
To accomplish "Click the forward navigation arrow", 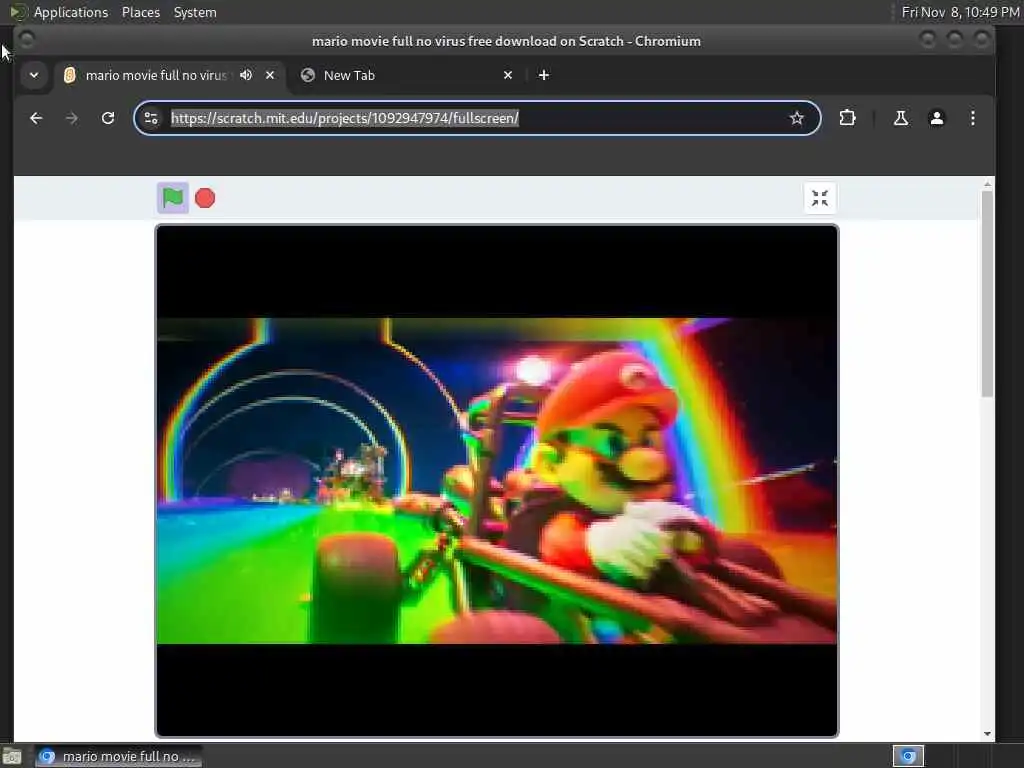I will 72,118.
